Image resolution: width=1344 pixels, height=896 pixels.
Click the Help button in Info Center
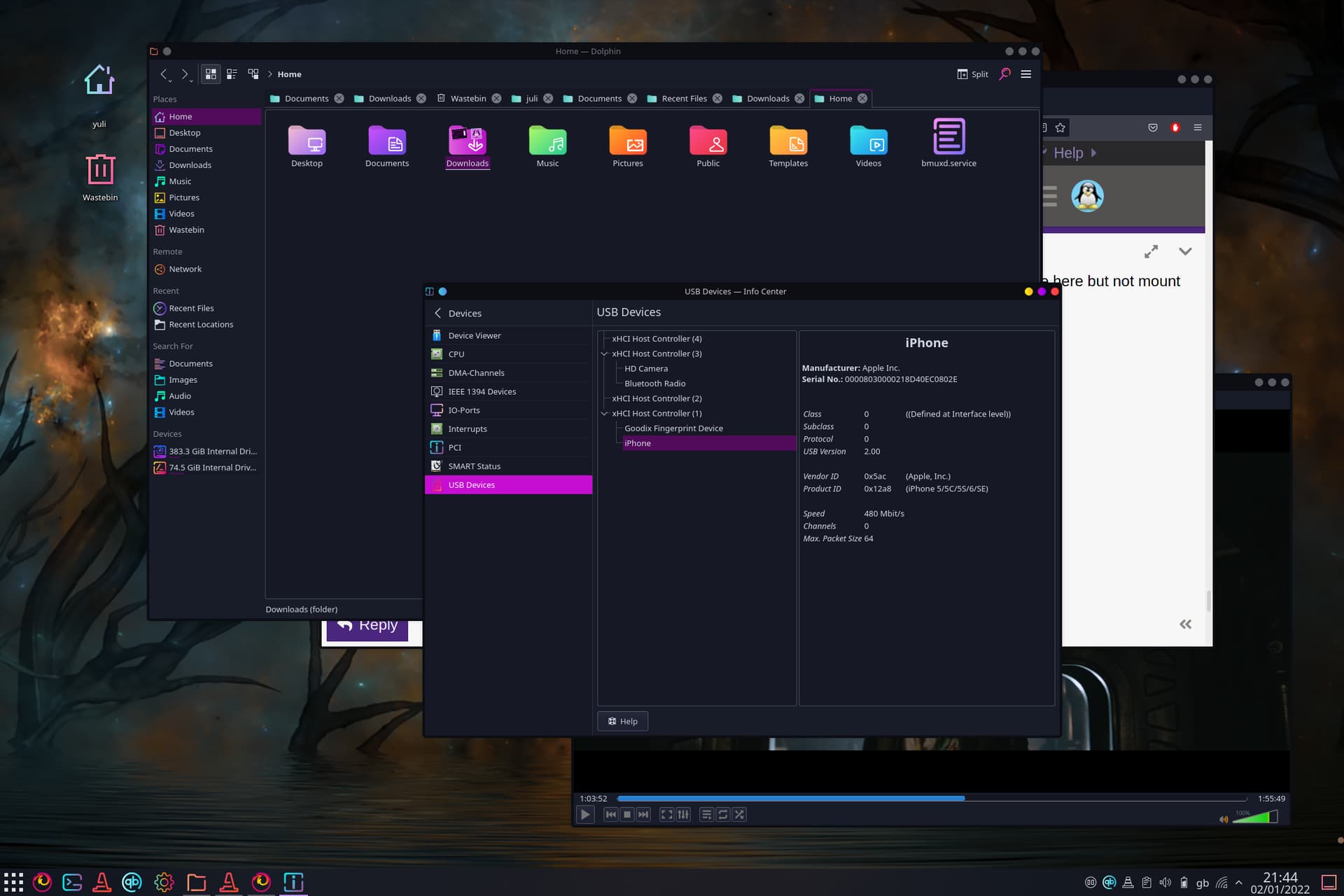pos(622,721)
